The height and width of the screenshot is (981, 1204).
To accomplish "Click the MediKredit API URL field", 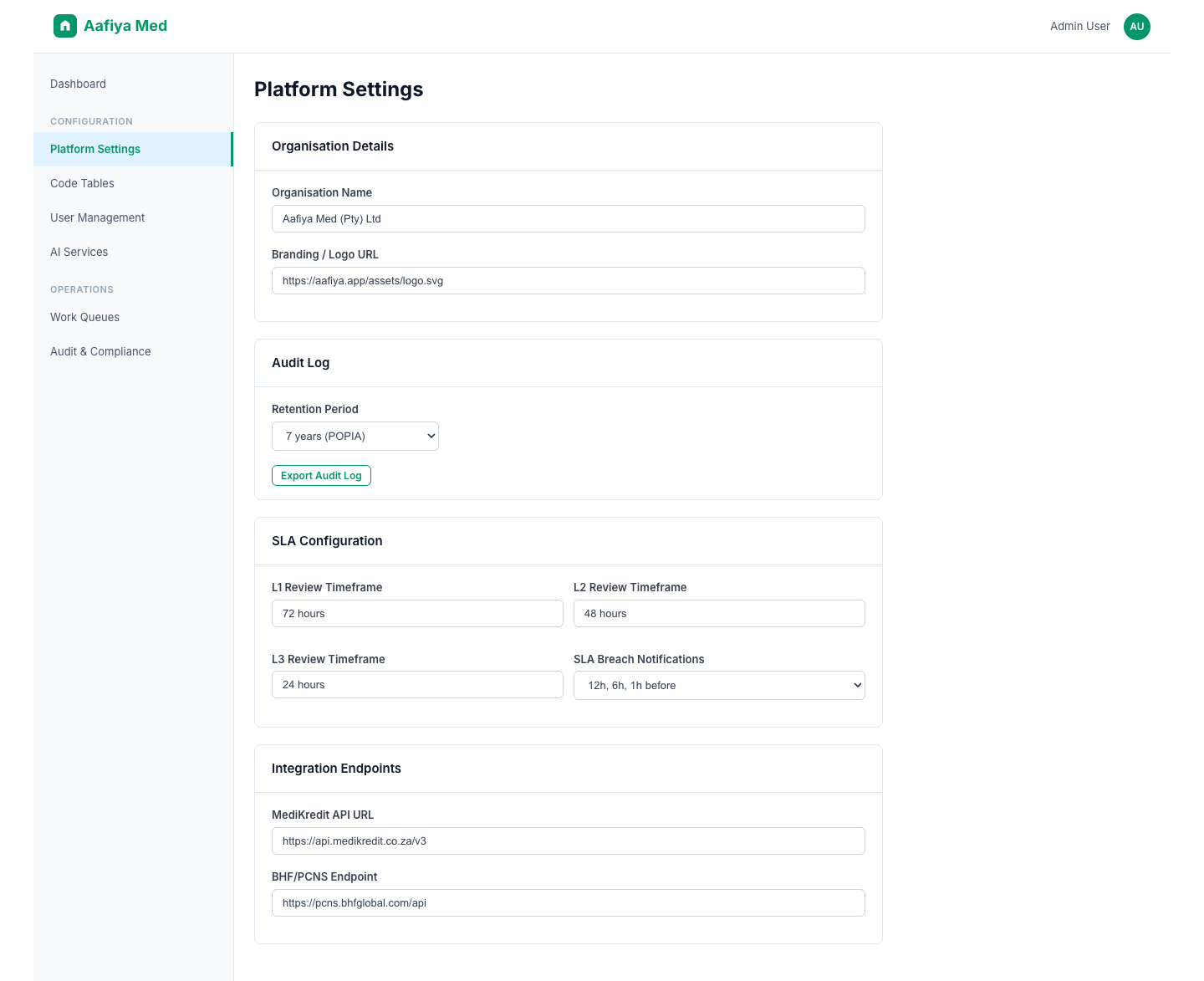I will click(x=569, y=841).
